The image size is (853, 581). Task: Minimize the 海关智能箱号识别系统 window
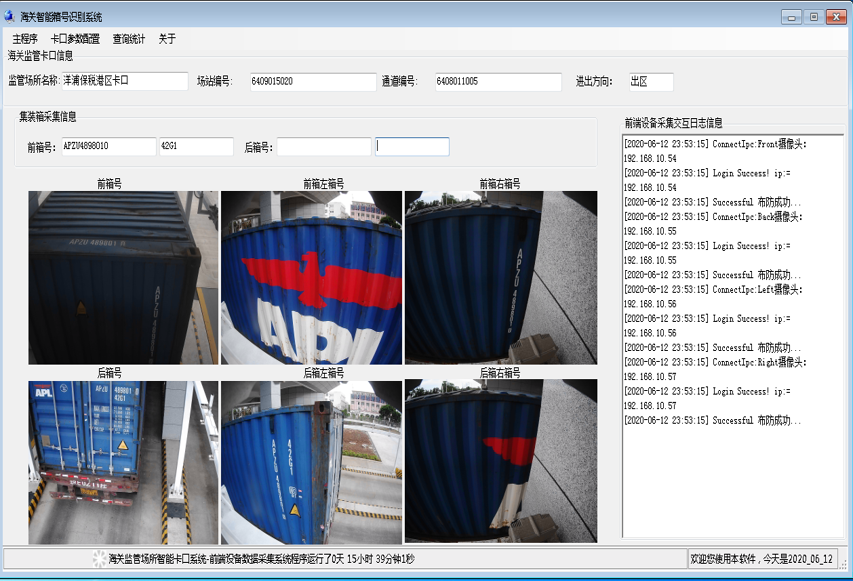pos(792,17)
